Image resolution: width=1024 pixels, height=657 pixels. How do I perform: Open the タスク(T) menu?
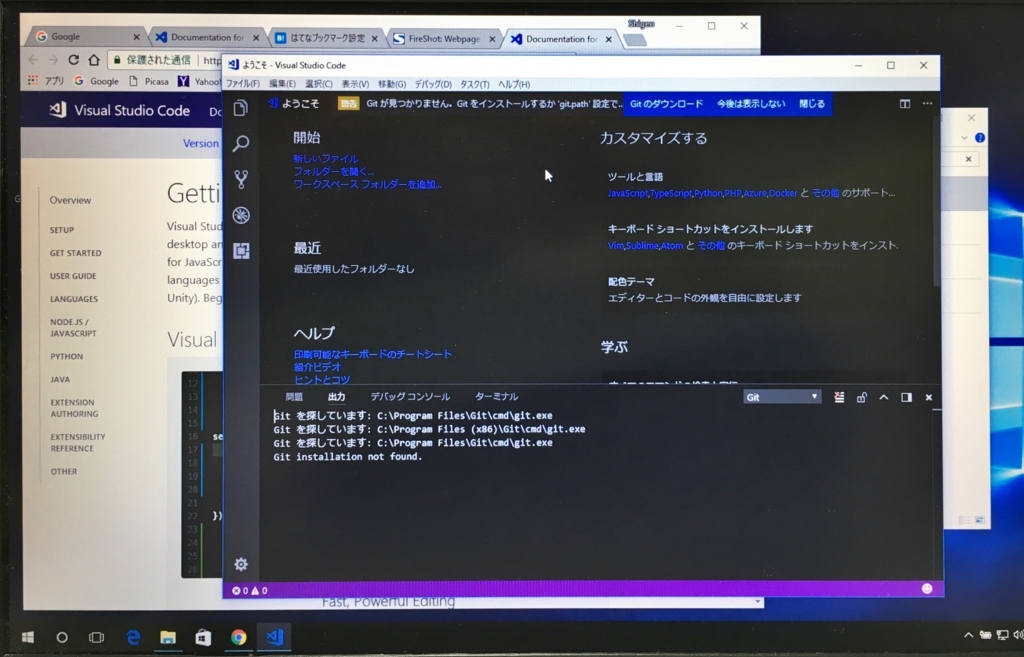(475, 84)
